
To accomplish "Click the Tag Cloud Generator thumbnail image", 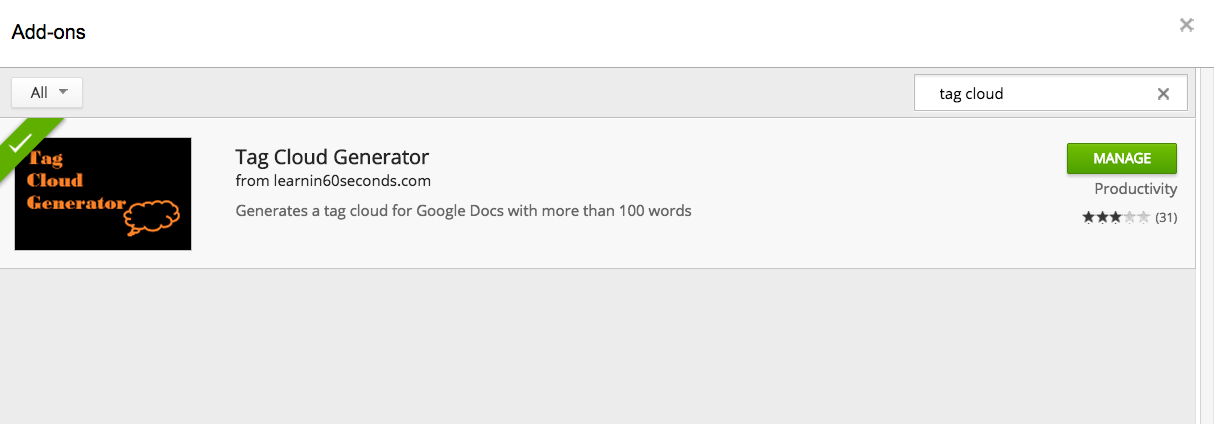I will [x=103, y=194].
